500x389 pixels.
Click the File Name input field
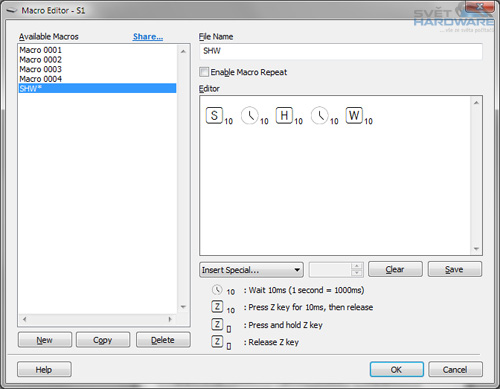click(x=341, y=51)
